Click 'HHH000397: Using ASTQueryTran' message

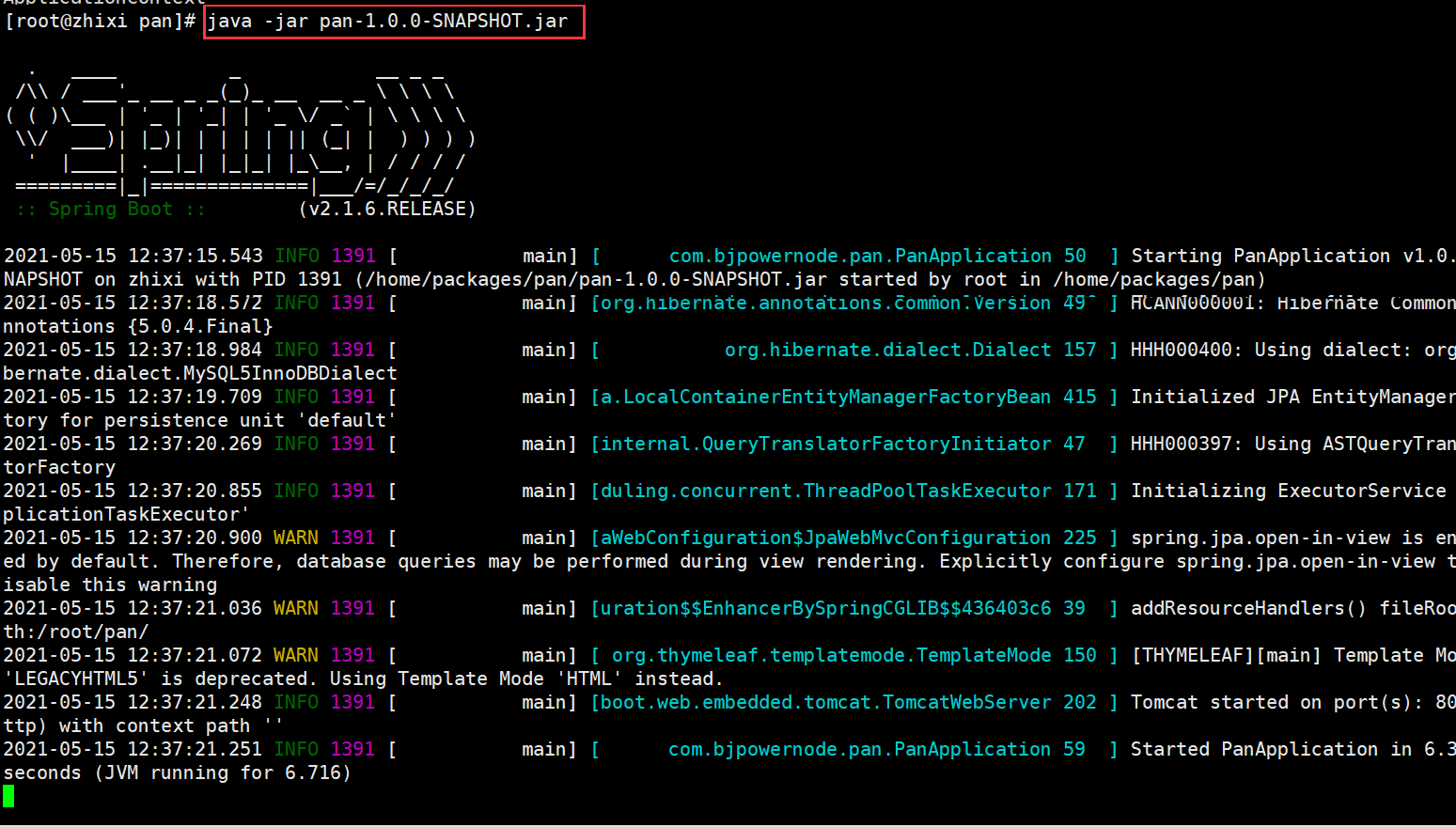coord(1293,444)
